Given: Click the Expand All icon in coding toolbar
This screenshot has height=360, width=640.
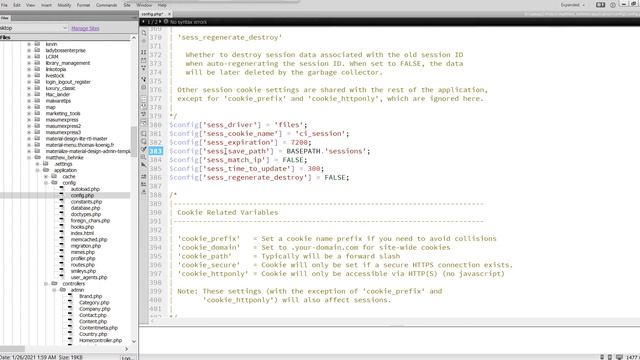Looking at the screenshot, I should pyautogui.click(x=144, y=68).
